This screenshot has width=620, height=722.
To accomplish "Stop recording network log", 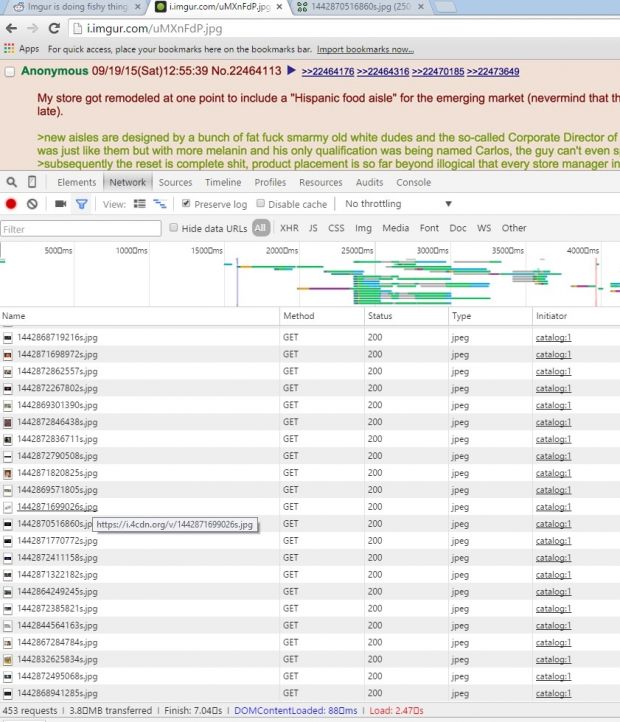I will 11,204.
